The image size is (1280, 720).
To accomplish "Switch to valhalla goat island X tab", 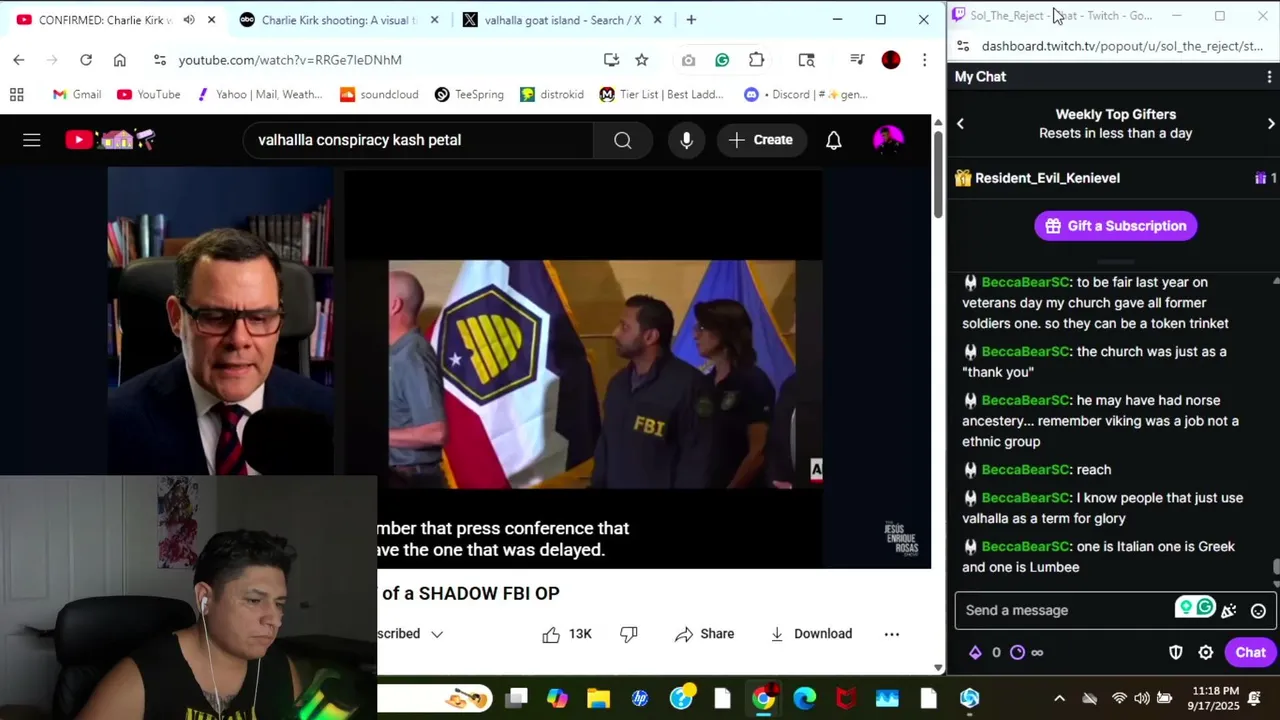I will coord(562,20).
